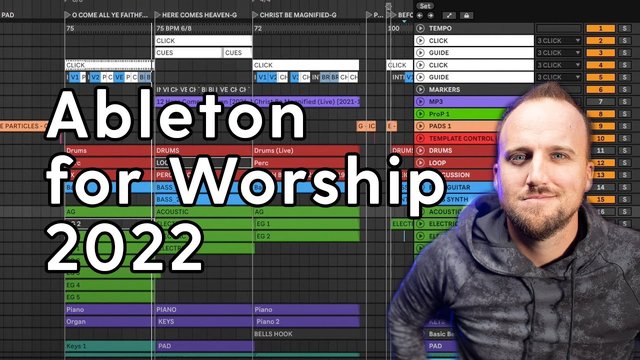Screen dimensions: 640x360
Task: Toggle track activator 7 for MP3
Action: [600, 102]
